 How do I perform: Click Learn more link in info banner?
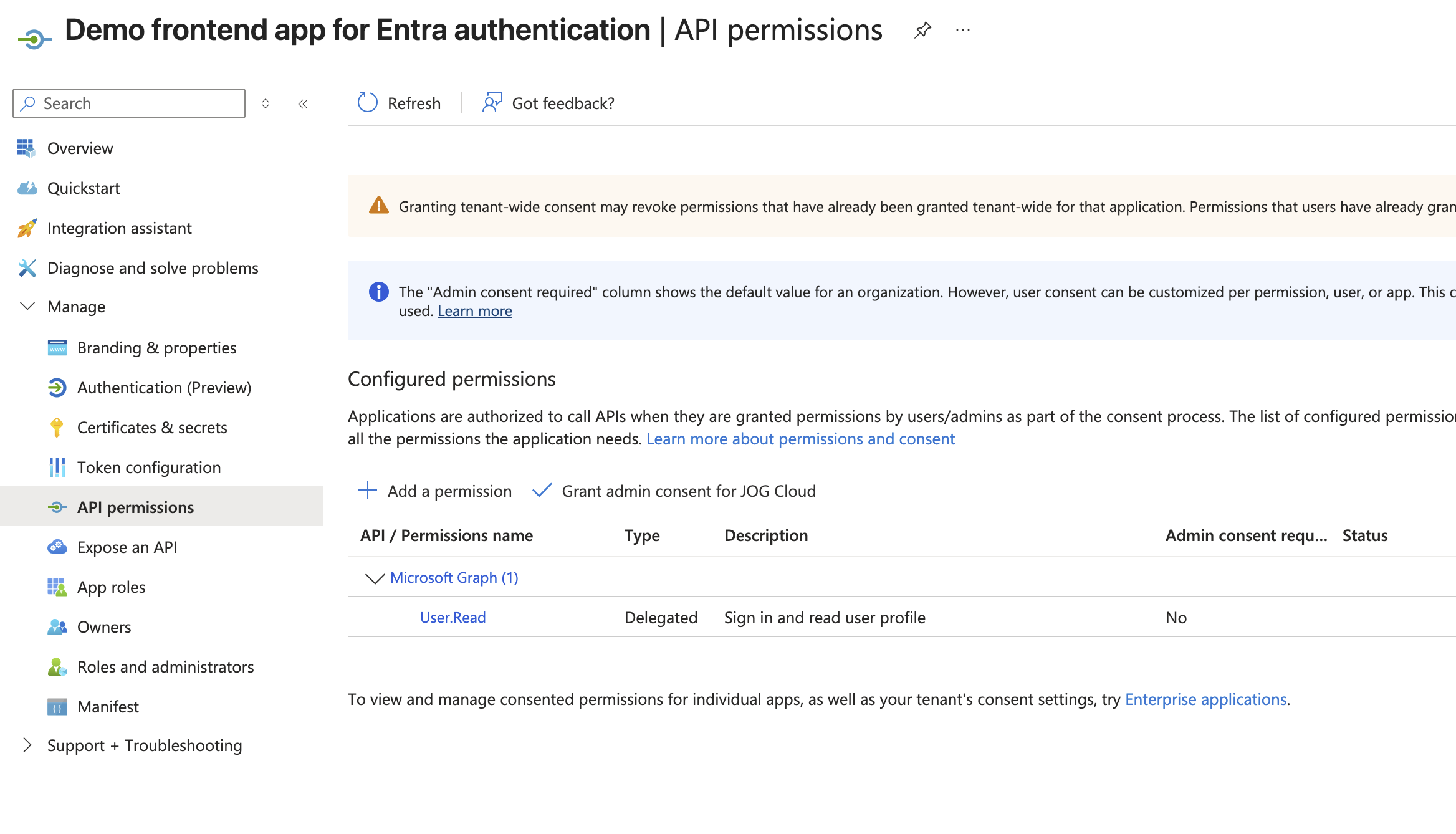(475, 311)
